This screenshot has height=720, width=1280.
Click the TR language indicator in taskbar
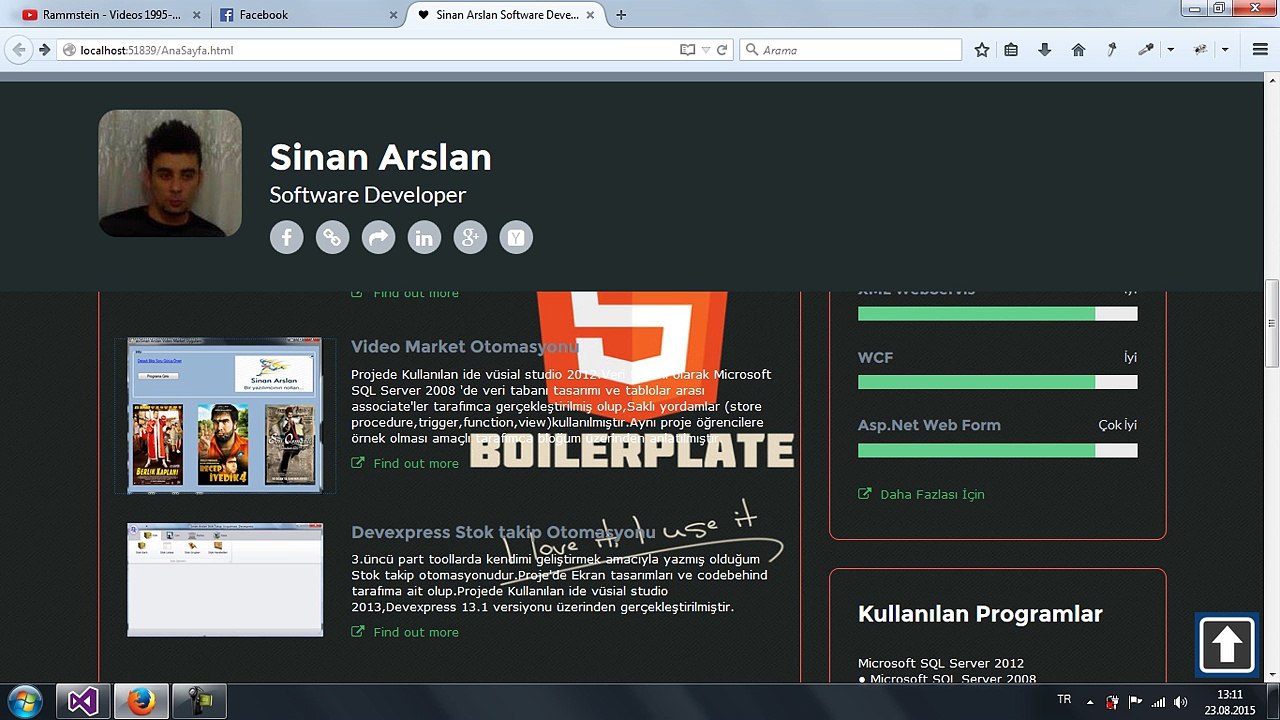[1064, 700]
